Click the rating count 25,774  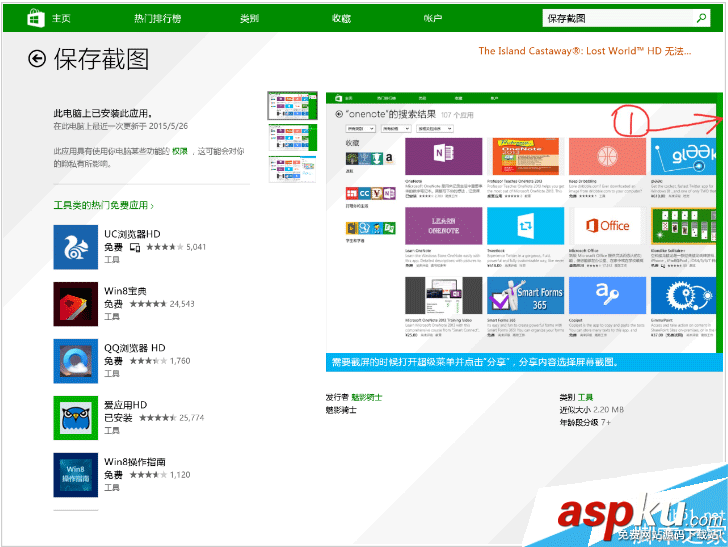192,418
